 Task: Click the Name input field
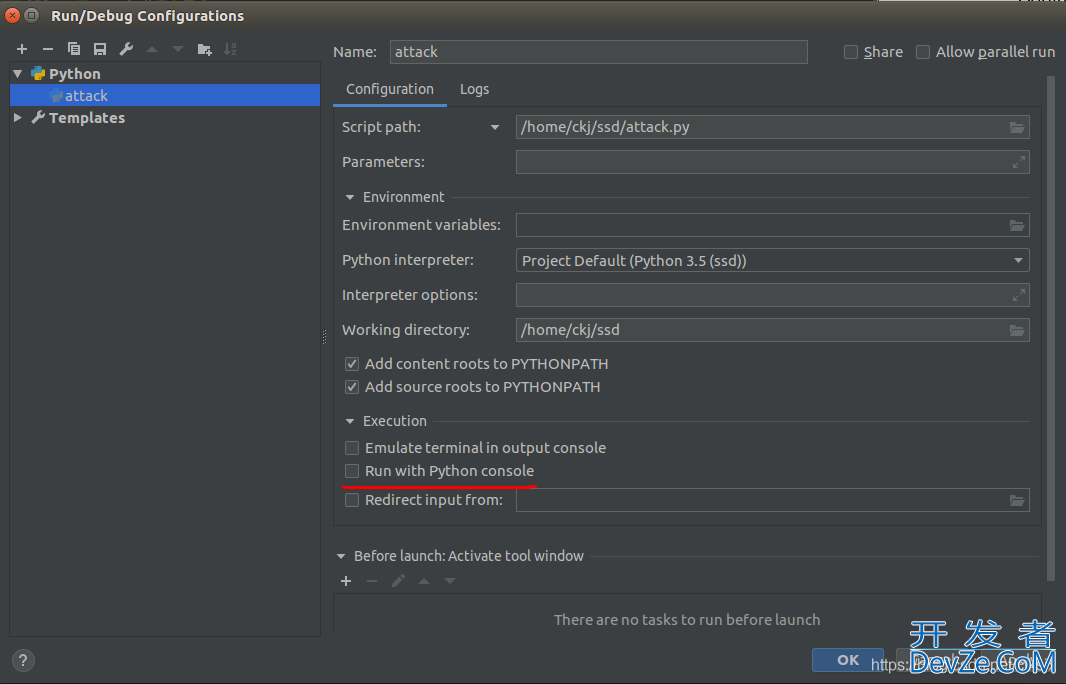(x=598, y=52)
